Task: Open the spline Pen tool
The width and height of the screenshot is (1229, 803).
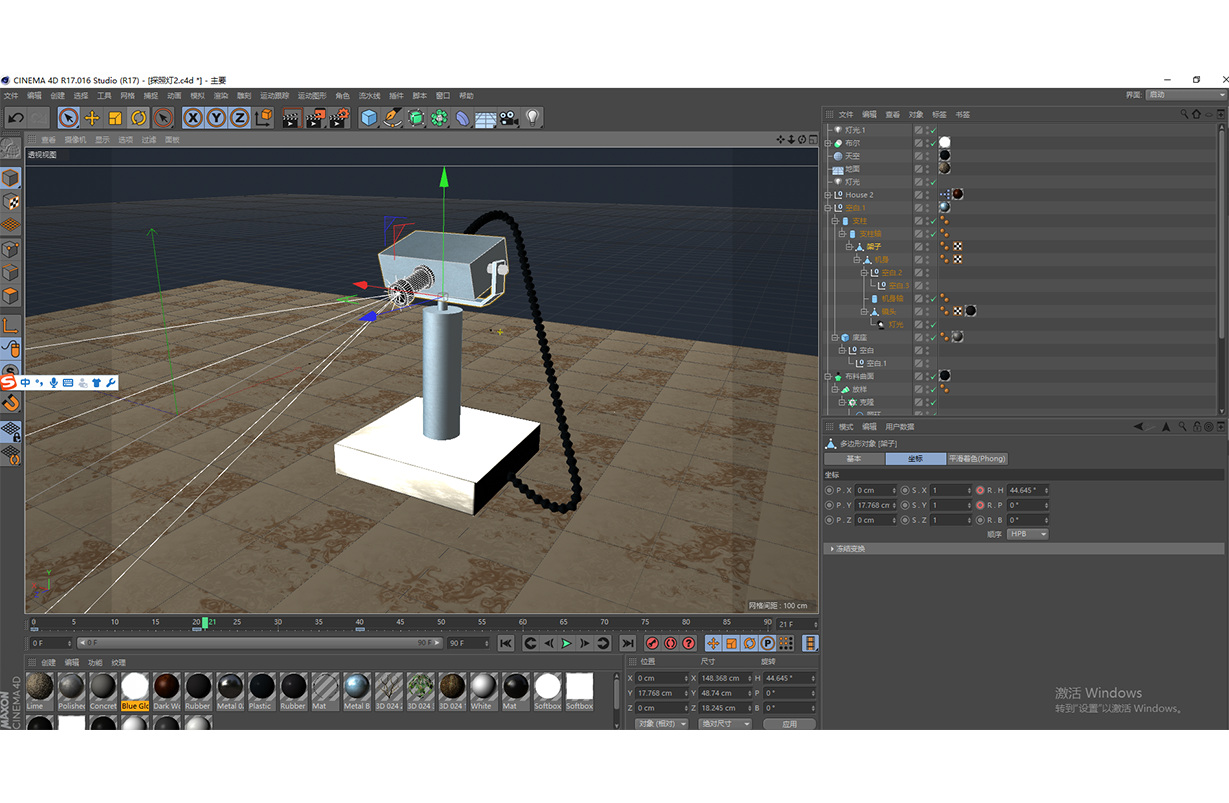Action: [x=392, y=118]
